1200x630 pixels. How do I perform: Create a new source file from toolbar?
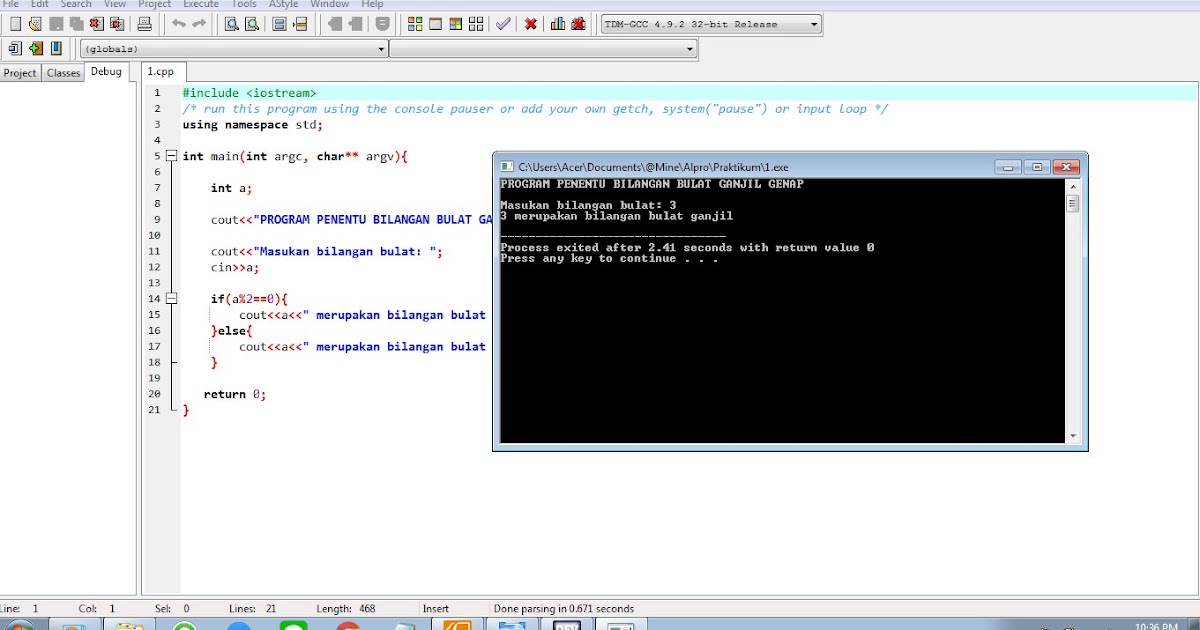coord(15,24)
